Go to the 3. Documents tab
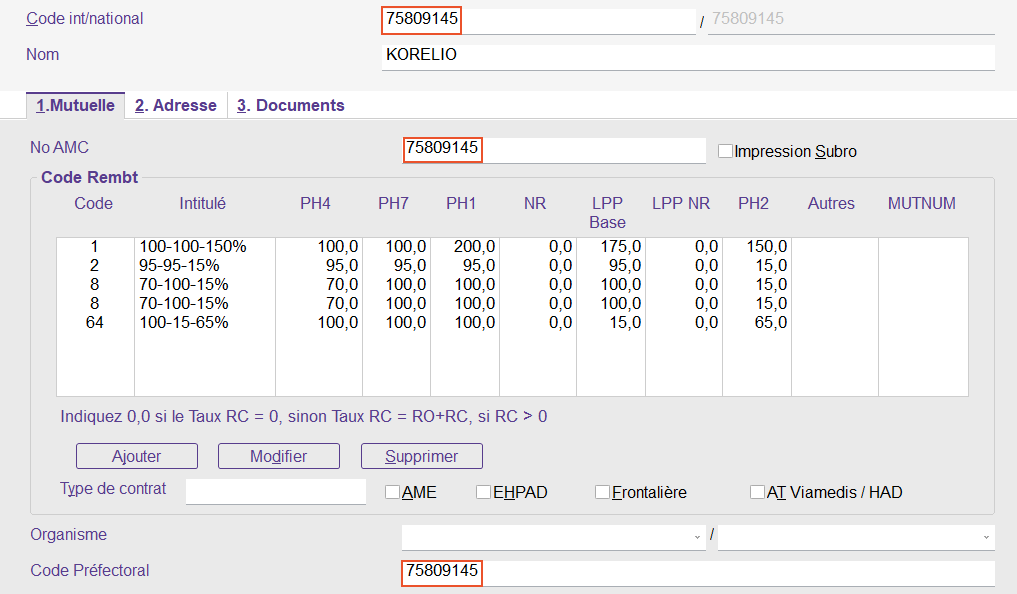Screen dimensions: 1017x594 tap(291, 105)
